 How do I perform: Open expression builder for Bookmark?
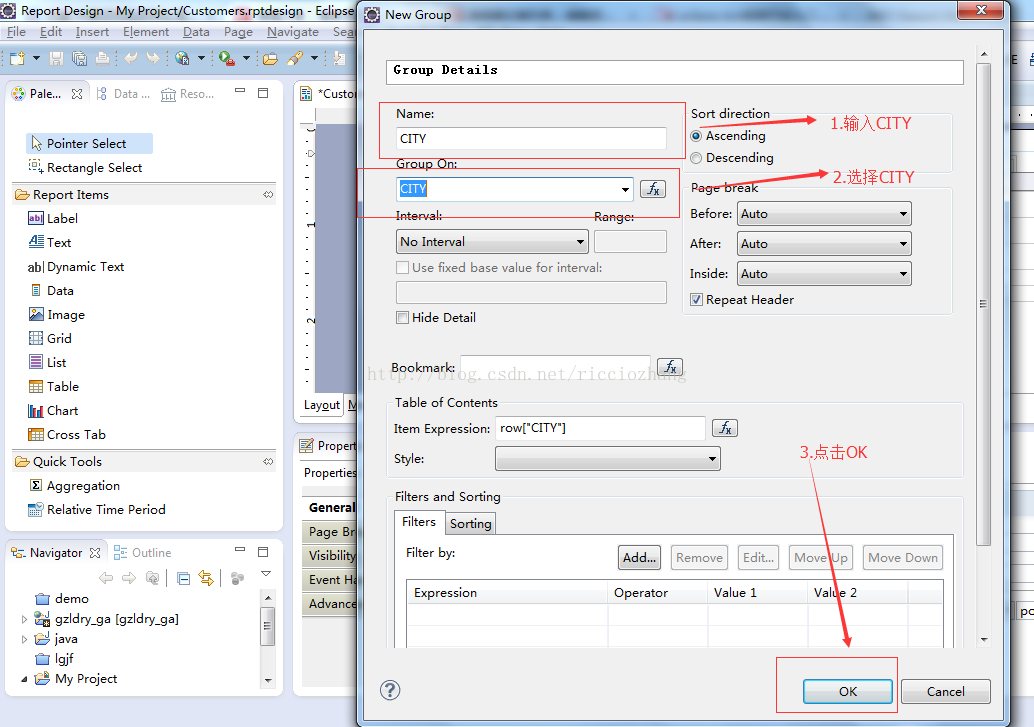coord(670,366)
